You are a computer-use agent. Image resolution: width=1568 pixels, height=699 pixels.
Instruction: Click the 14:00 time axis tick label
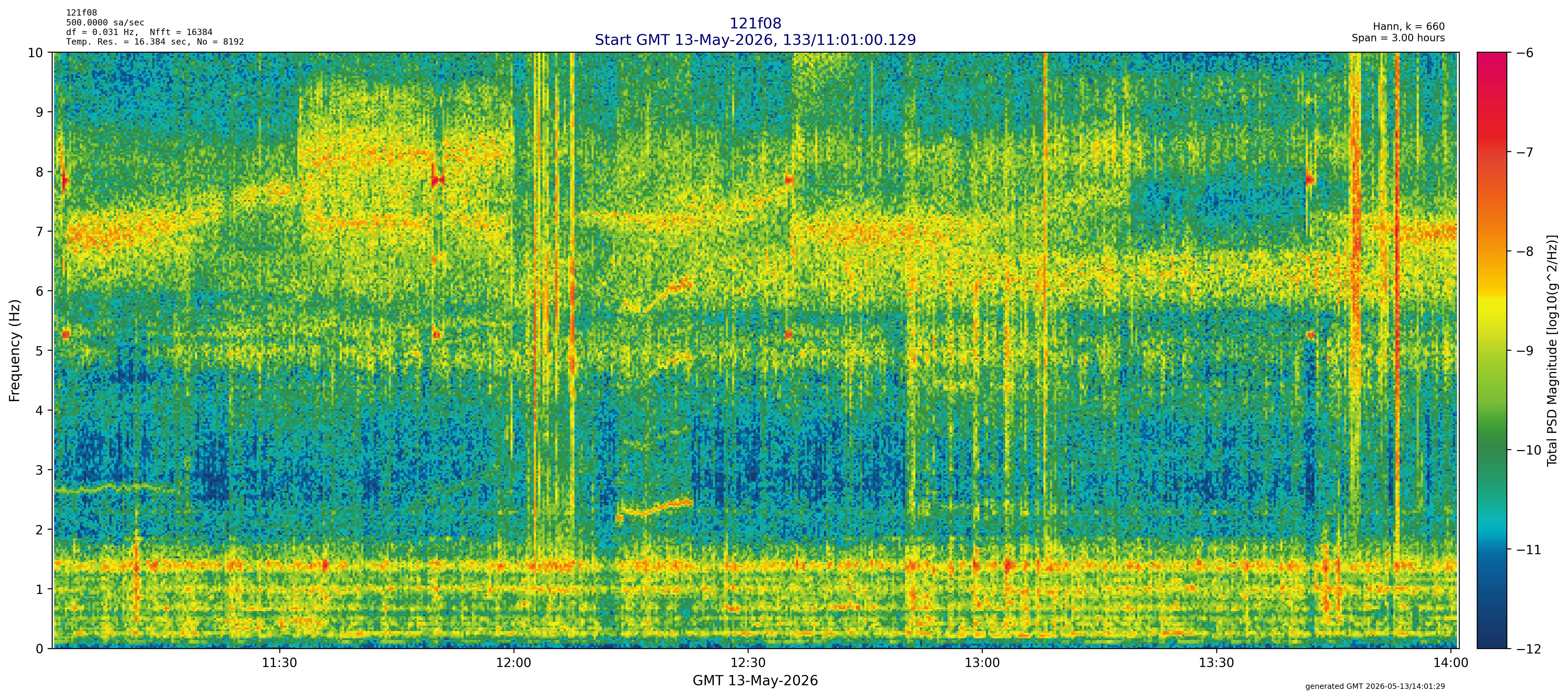(1451, 663)
